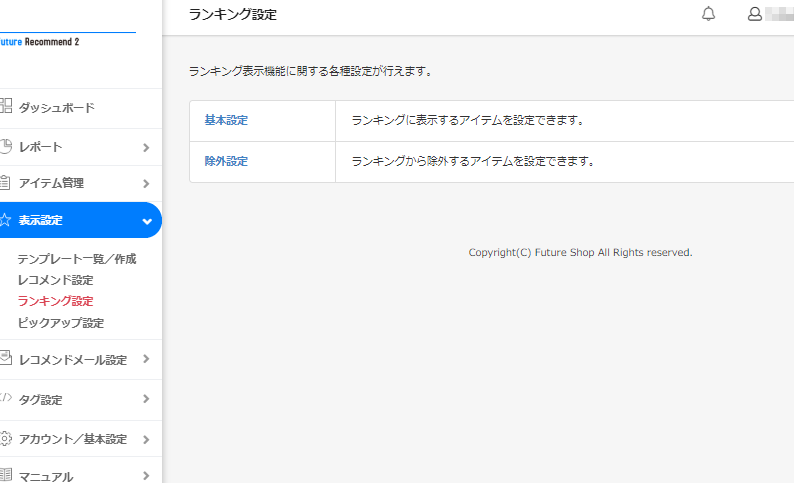Screen dimensions: 794x483
Task: Click the レポート pie chart icon
Action: (x=6, y=146)
